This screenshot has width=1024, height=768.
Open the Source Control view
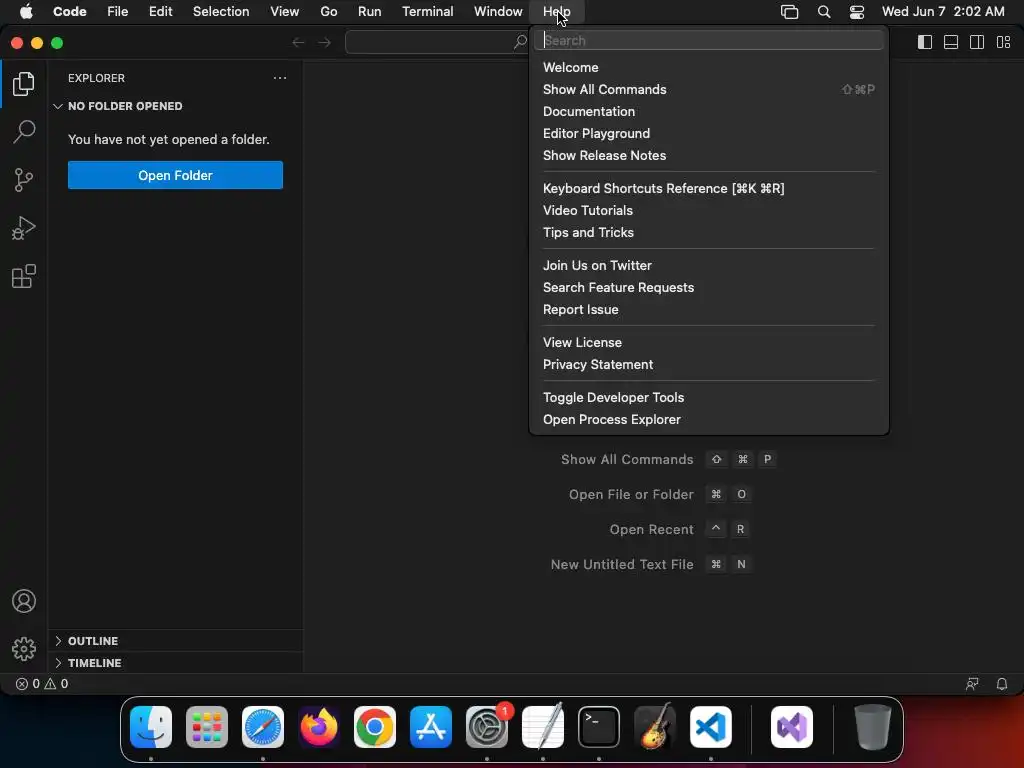(24, 180)
